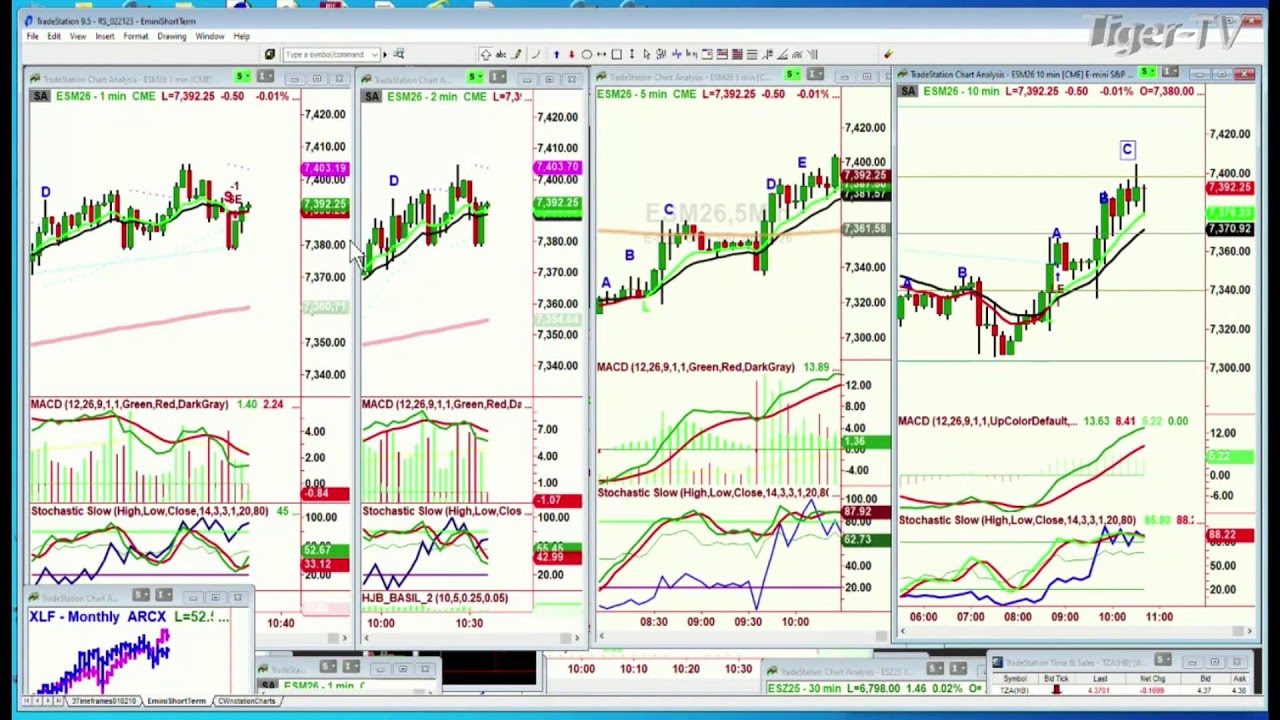Switch to 3Timeframes010210 workspace tab

104,701
